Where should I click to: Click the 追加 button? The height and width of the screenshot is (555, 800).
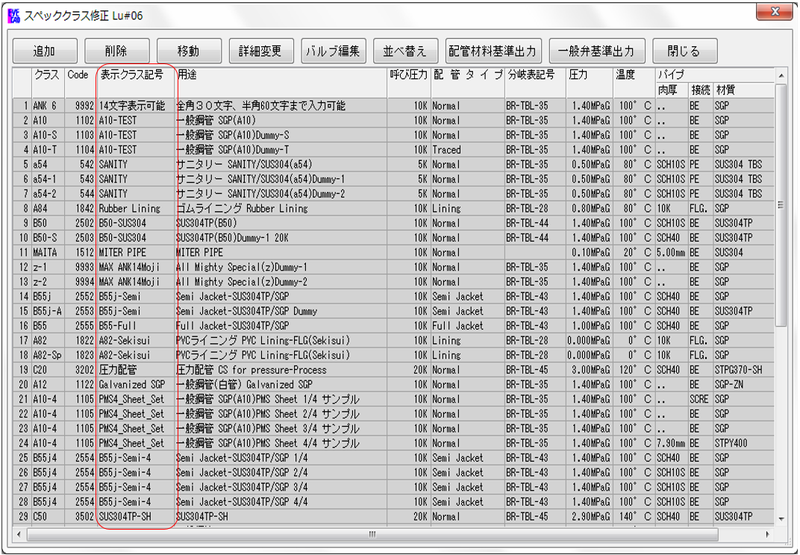point(44,50)
